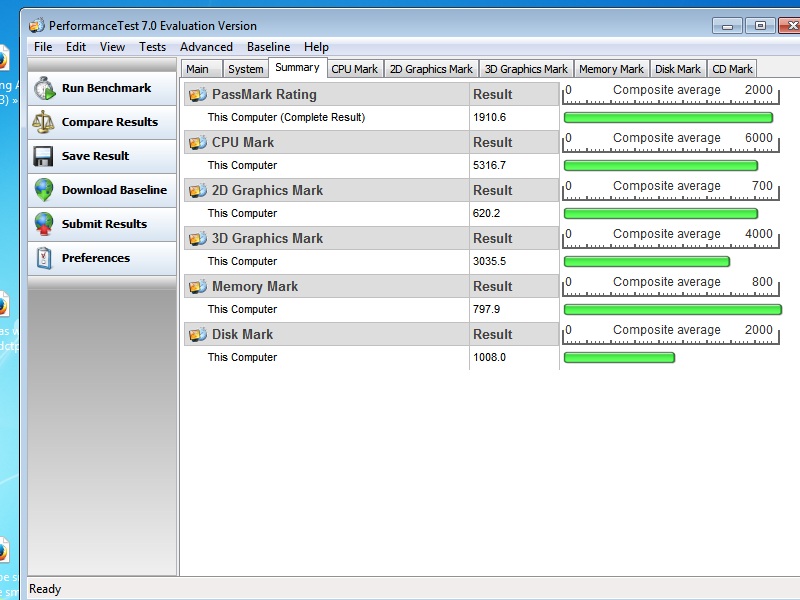This screenshot has width=800, height=600.
Task: Click the PassMark Rating header icon
Action: point(197,94)
